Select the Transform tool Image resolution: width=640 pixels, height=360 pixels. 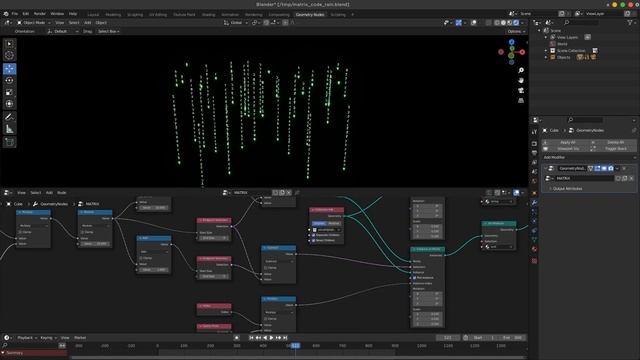tap(9, 104)
